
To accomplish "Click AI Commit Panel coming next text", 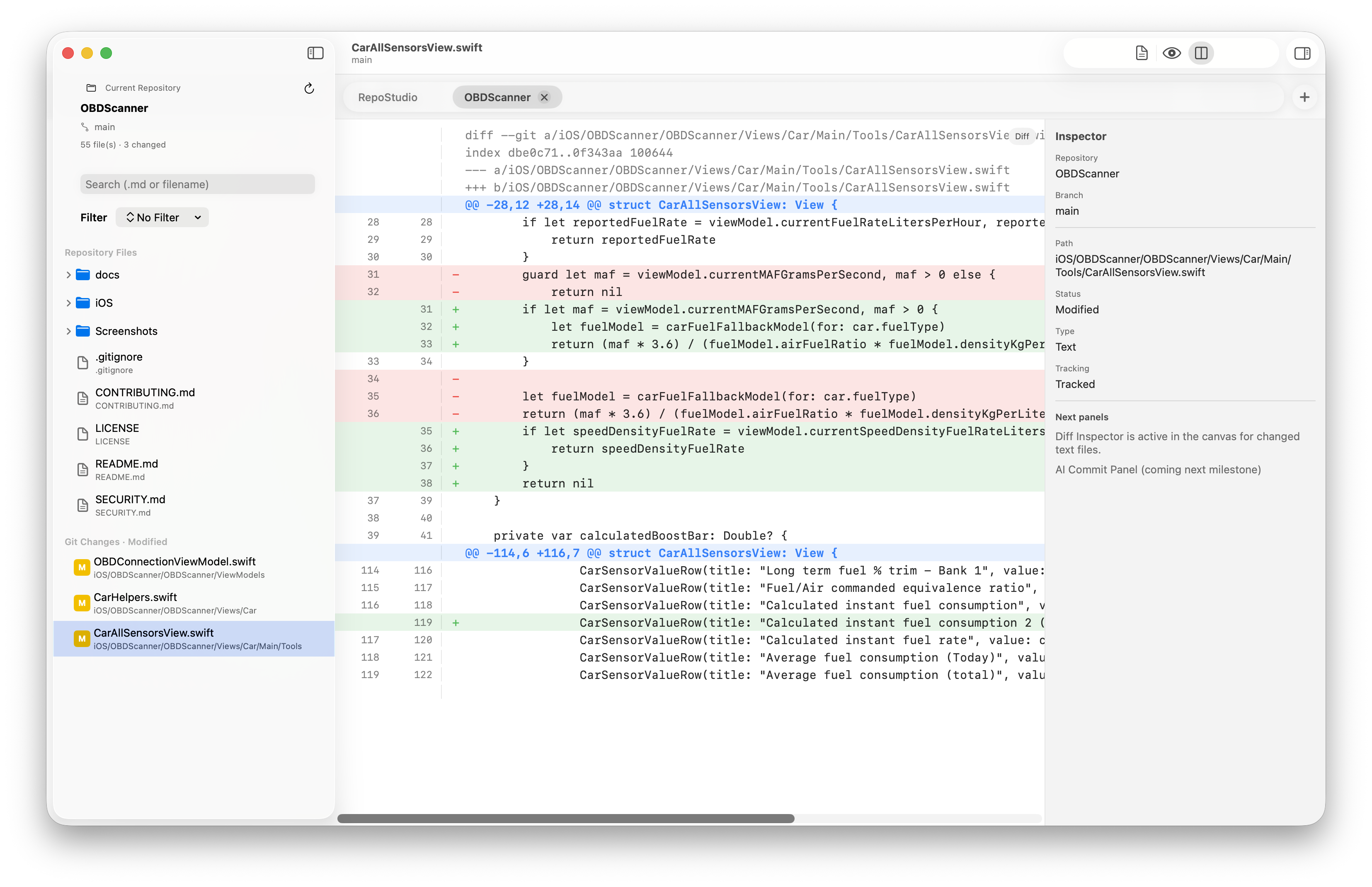I will tap(1158, 470).
